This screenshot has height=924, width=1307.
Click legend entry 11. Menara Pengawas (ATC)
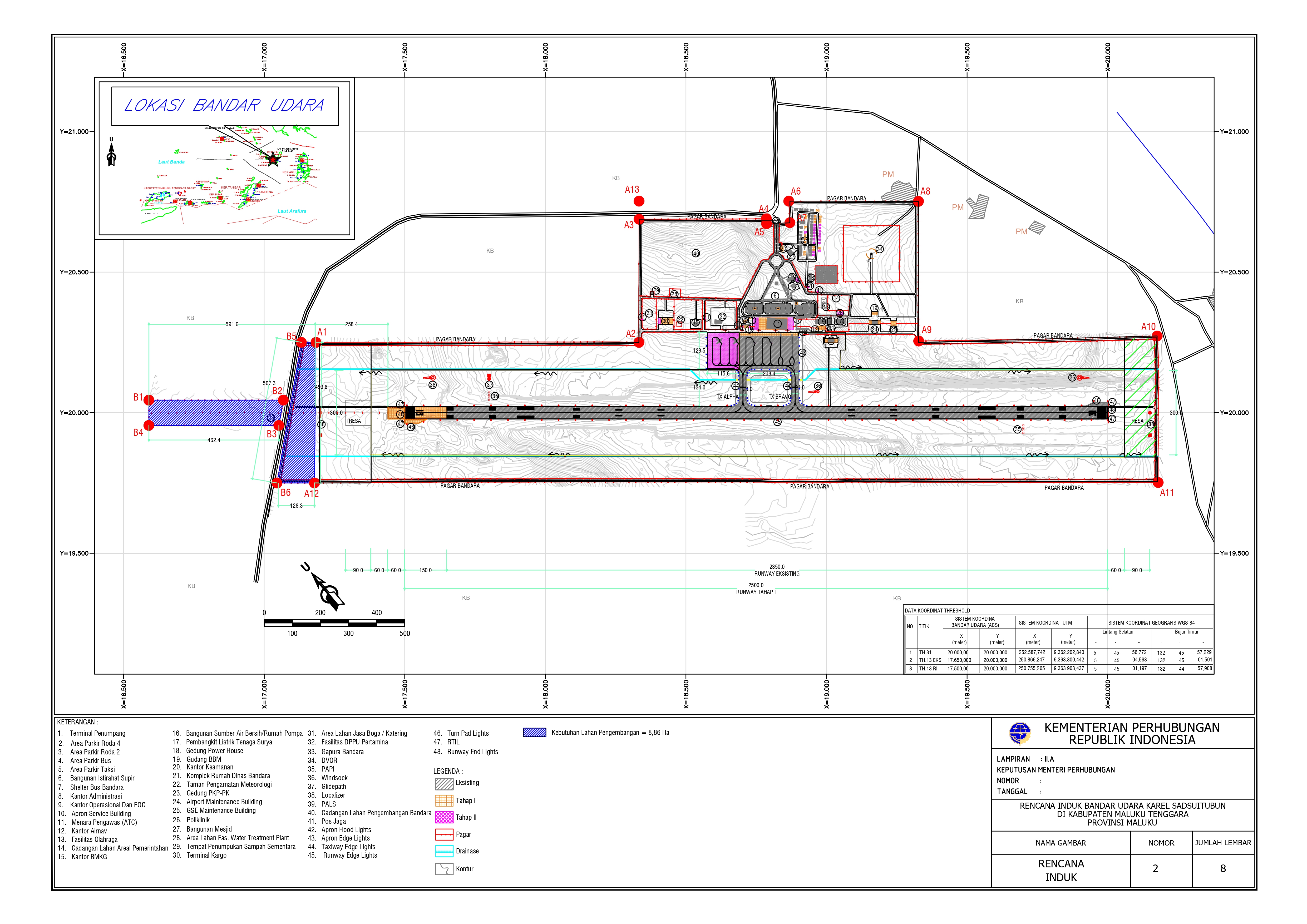tap(97, 822)
